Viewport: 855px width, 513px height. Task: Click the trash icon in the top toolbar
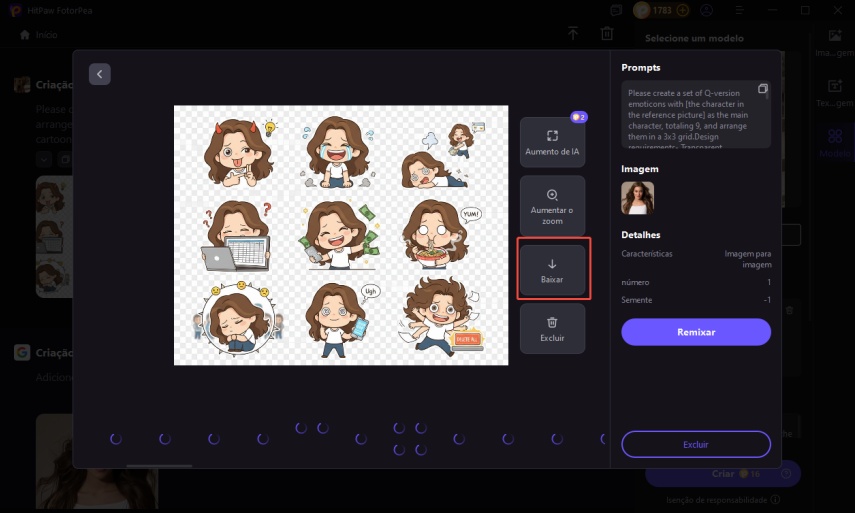coord(607,34)
